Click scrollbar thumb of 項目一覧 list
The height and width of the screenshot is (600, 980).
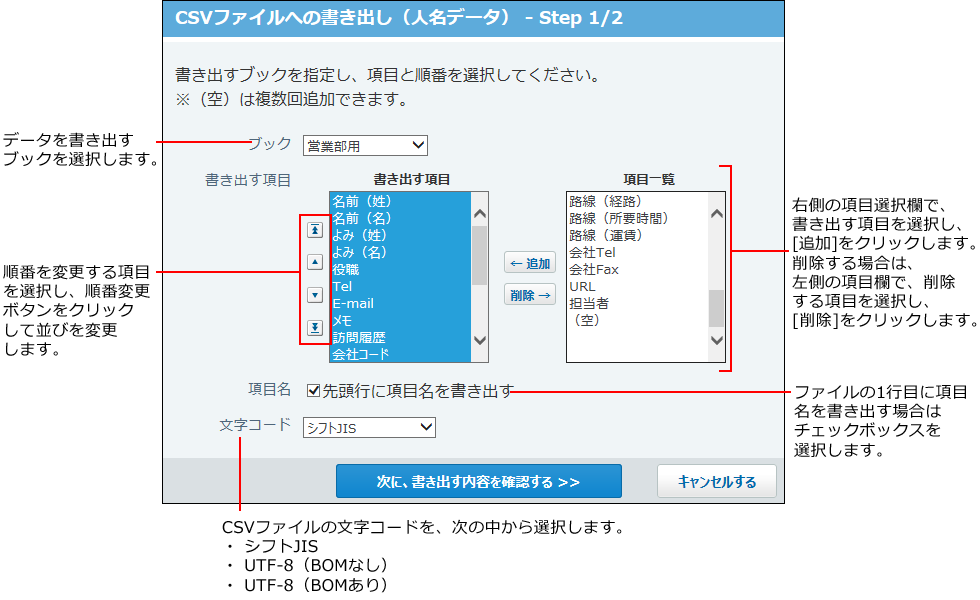(717, 308)
